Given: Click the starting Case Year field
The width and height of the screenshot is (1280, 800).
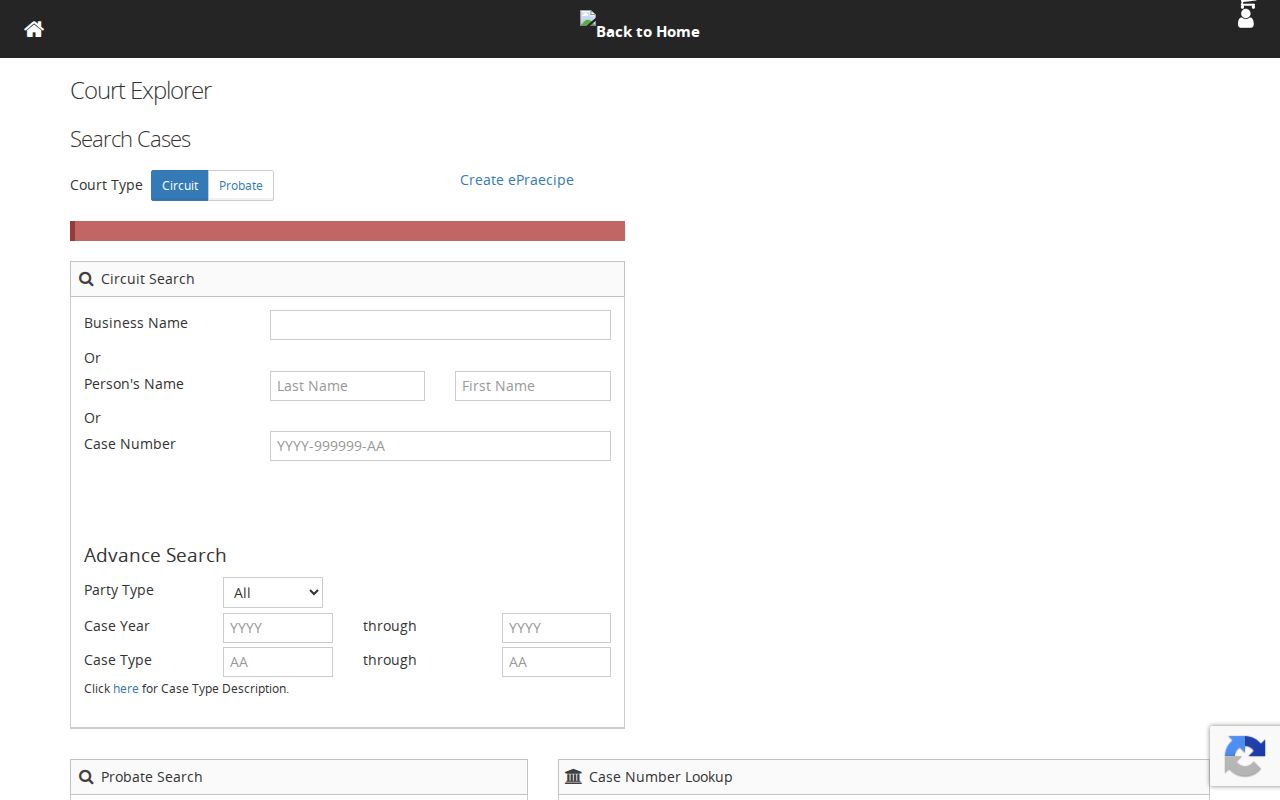Looking at the screenshot, I should (278, 628).
